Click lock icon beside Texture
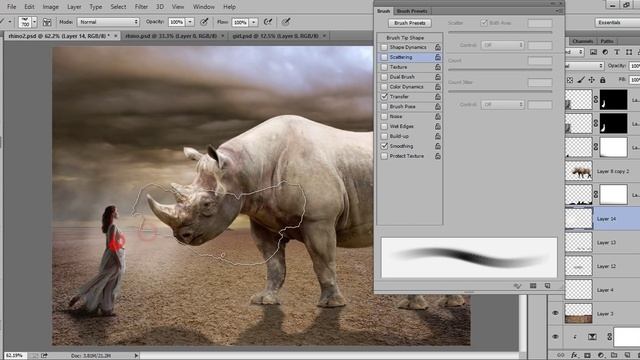The image size is (640, 360). tap(438, 67)
